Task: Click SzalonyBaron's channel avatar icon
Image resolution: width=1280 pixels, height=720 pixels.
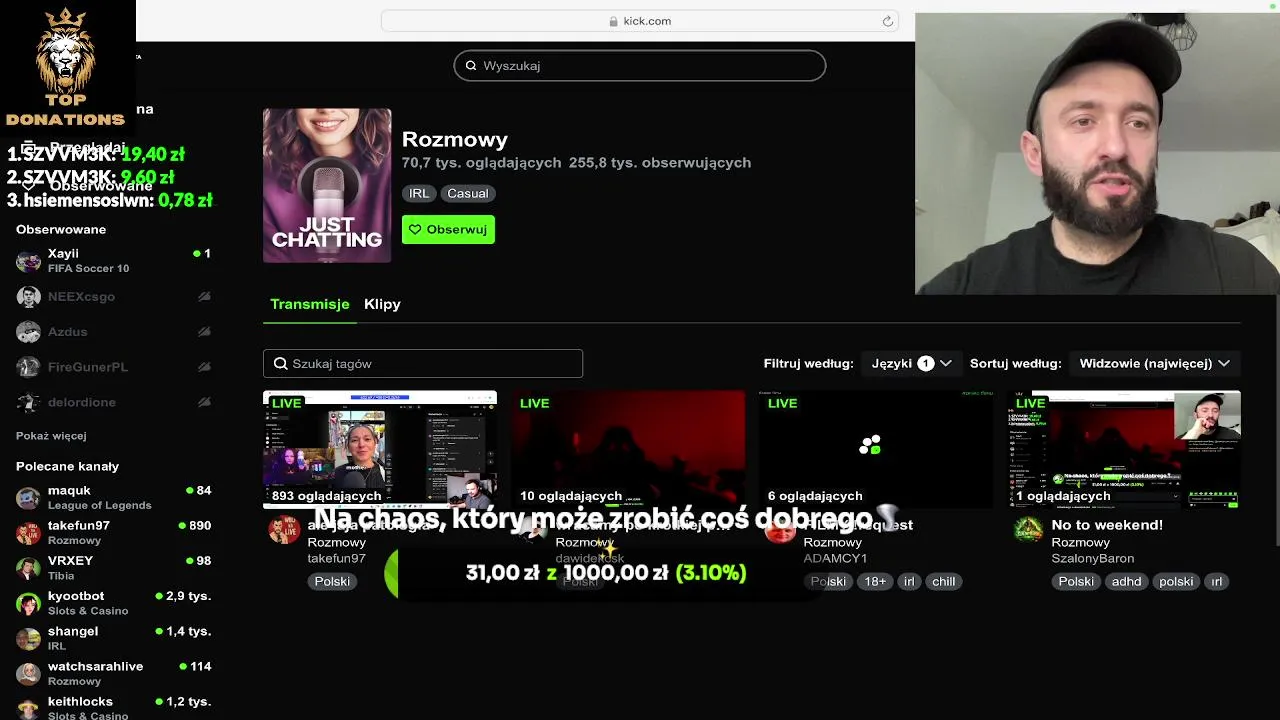Action: pyautogui.click(x=1028, y=530)
